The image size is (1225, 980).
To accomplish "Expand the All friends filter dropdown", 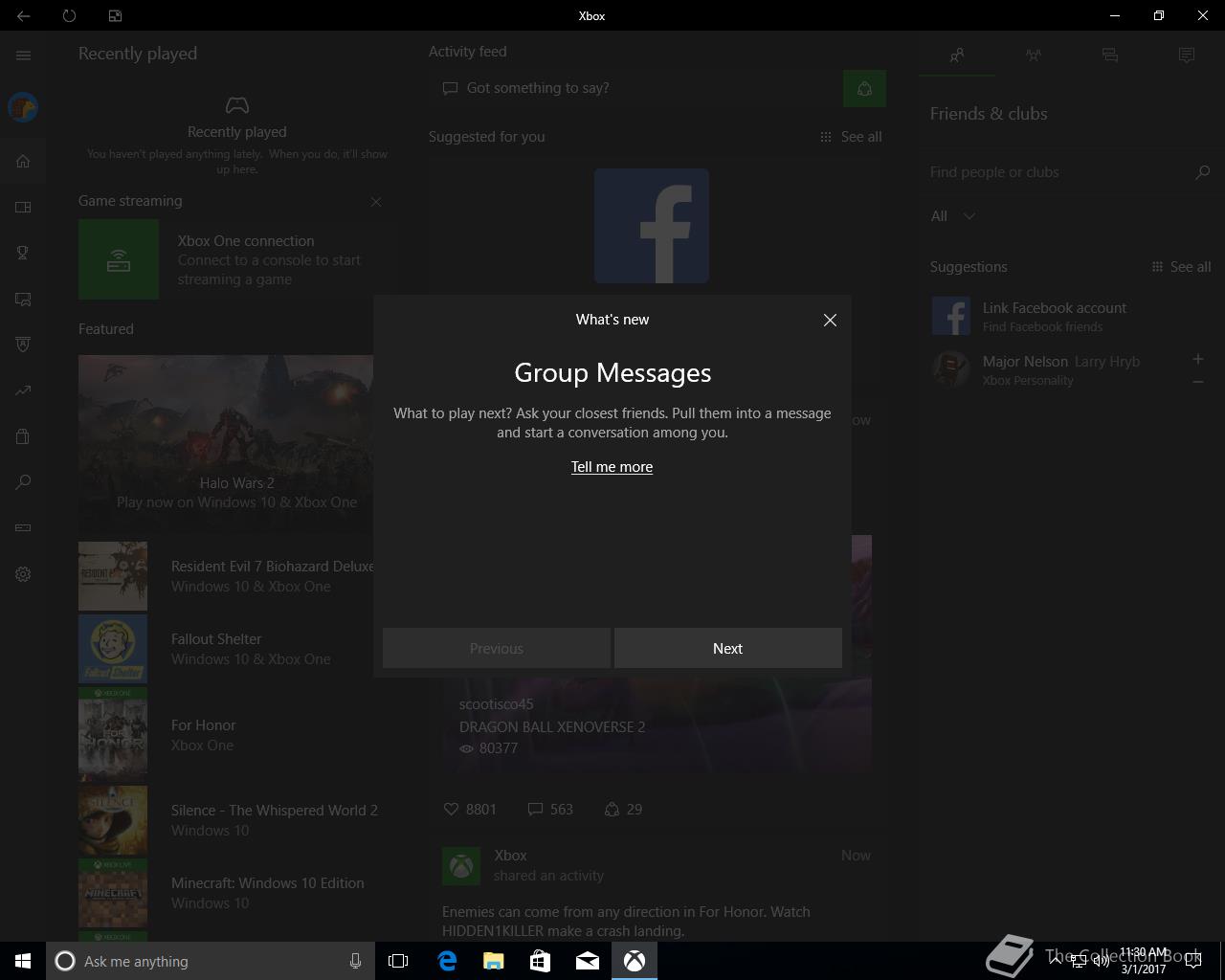I will (x=953, y=216).
